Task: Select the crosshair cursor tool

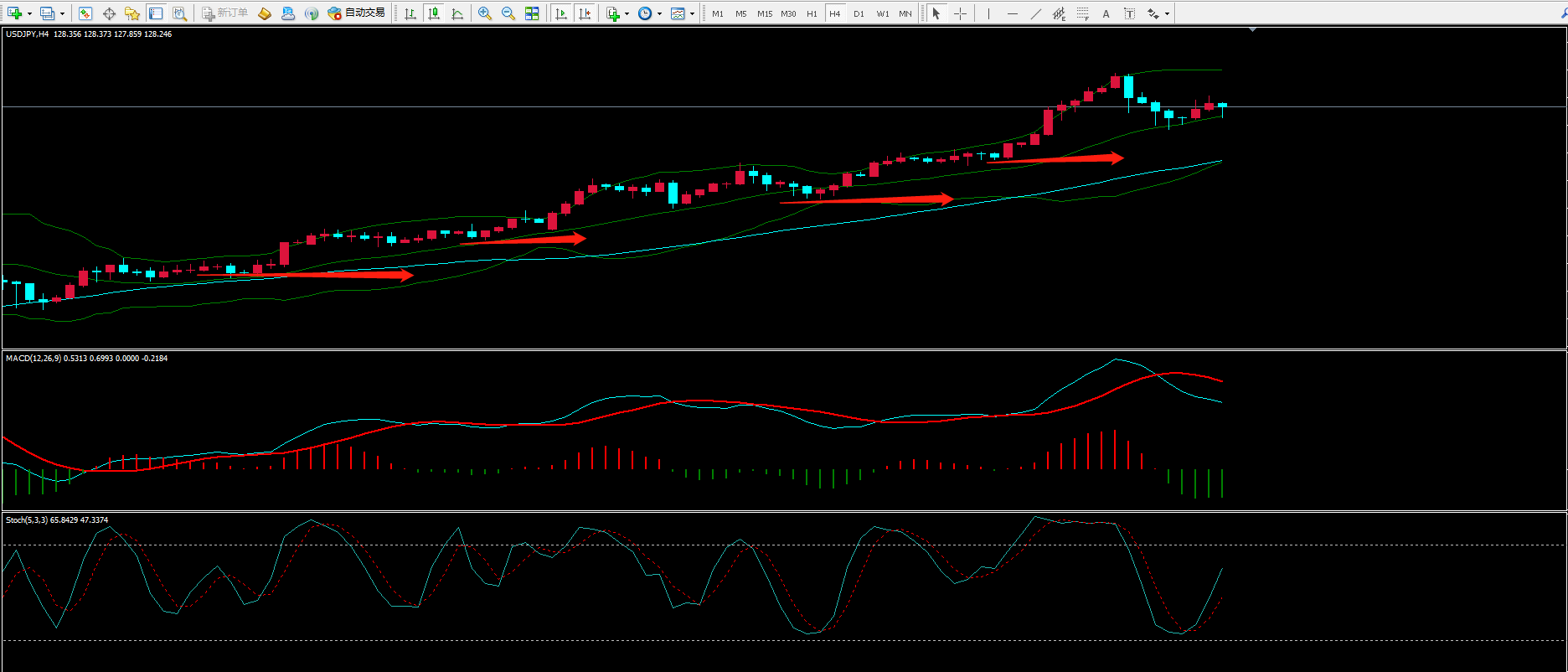Action: 960,13
